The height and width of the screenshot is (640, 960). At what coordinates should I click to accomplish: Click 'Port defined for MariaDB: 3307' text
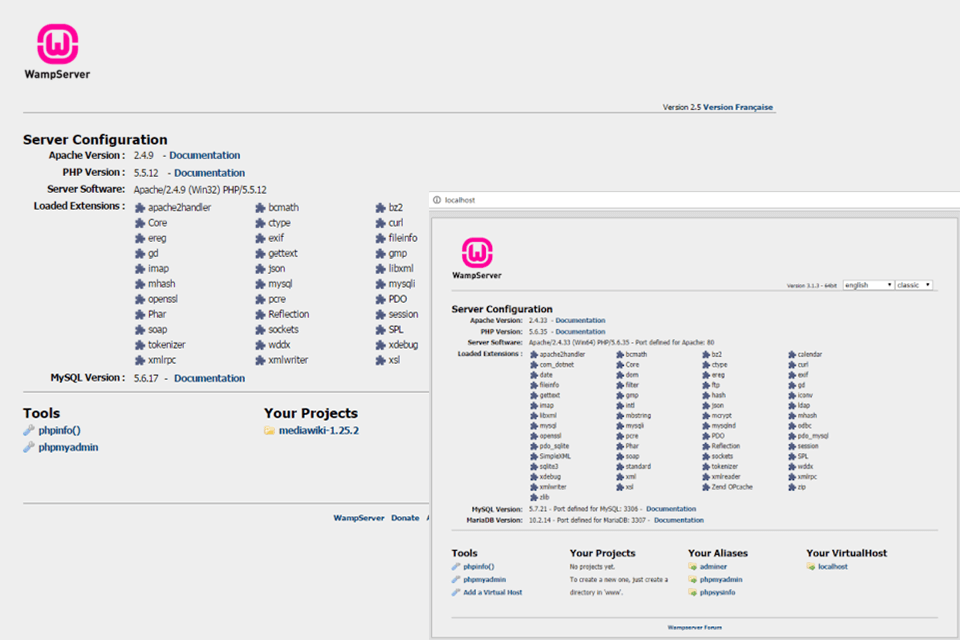click(597, 520)
